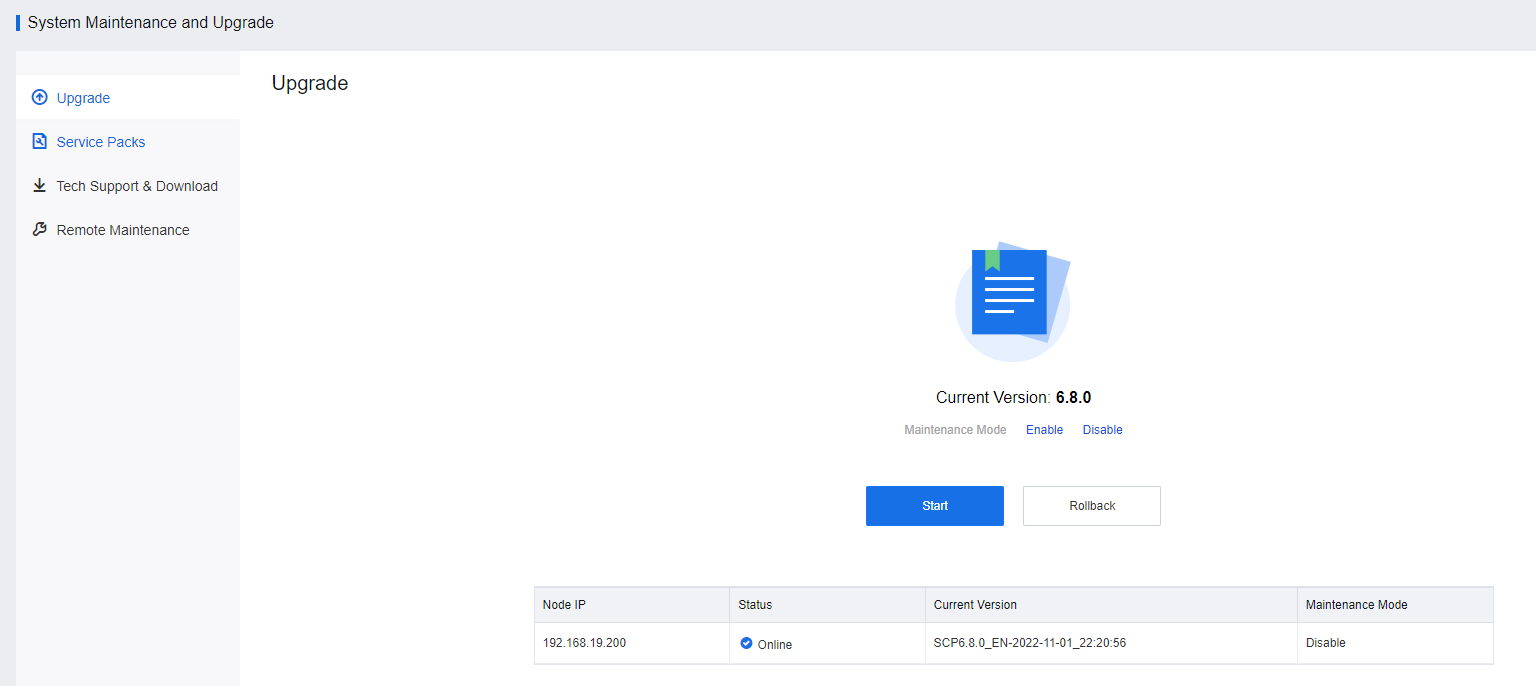Enable Maintenance Mode

click(x=1044, y=430)
